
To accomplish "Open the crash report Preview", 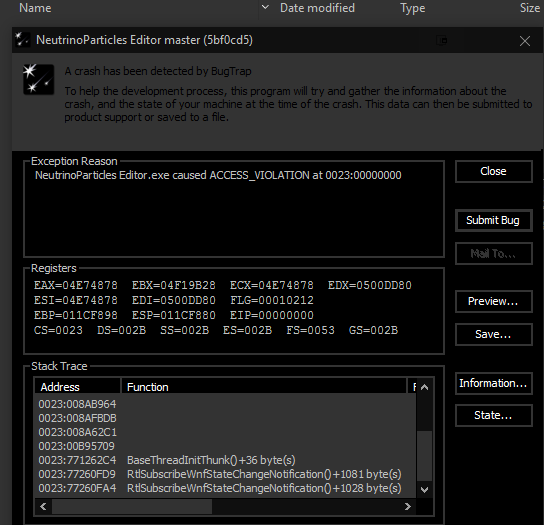I will click(x=493, y=301).
